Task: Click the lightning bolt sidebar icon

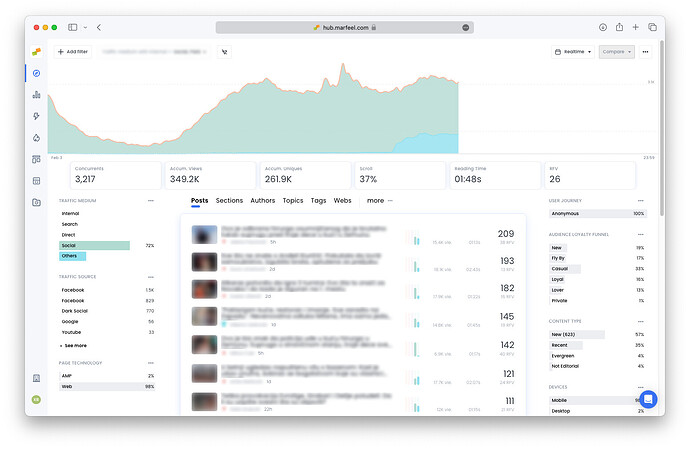Action: [x=37, y=116]
